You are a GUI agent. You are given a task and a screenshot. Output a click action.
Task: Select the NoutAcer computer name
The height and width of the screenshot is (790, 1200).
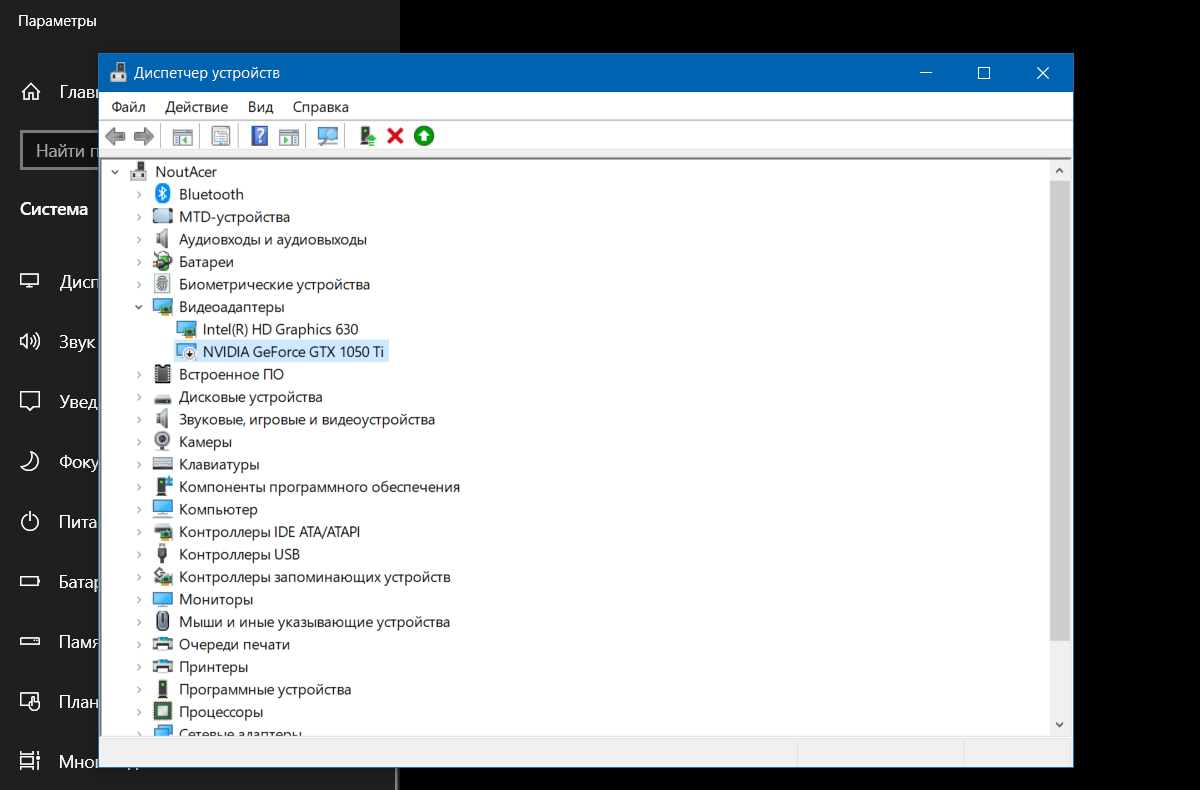(x=186, y=172)
